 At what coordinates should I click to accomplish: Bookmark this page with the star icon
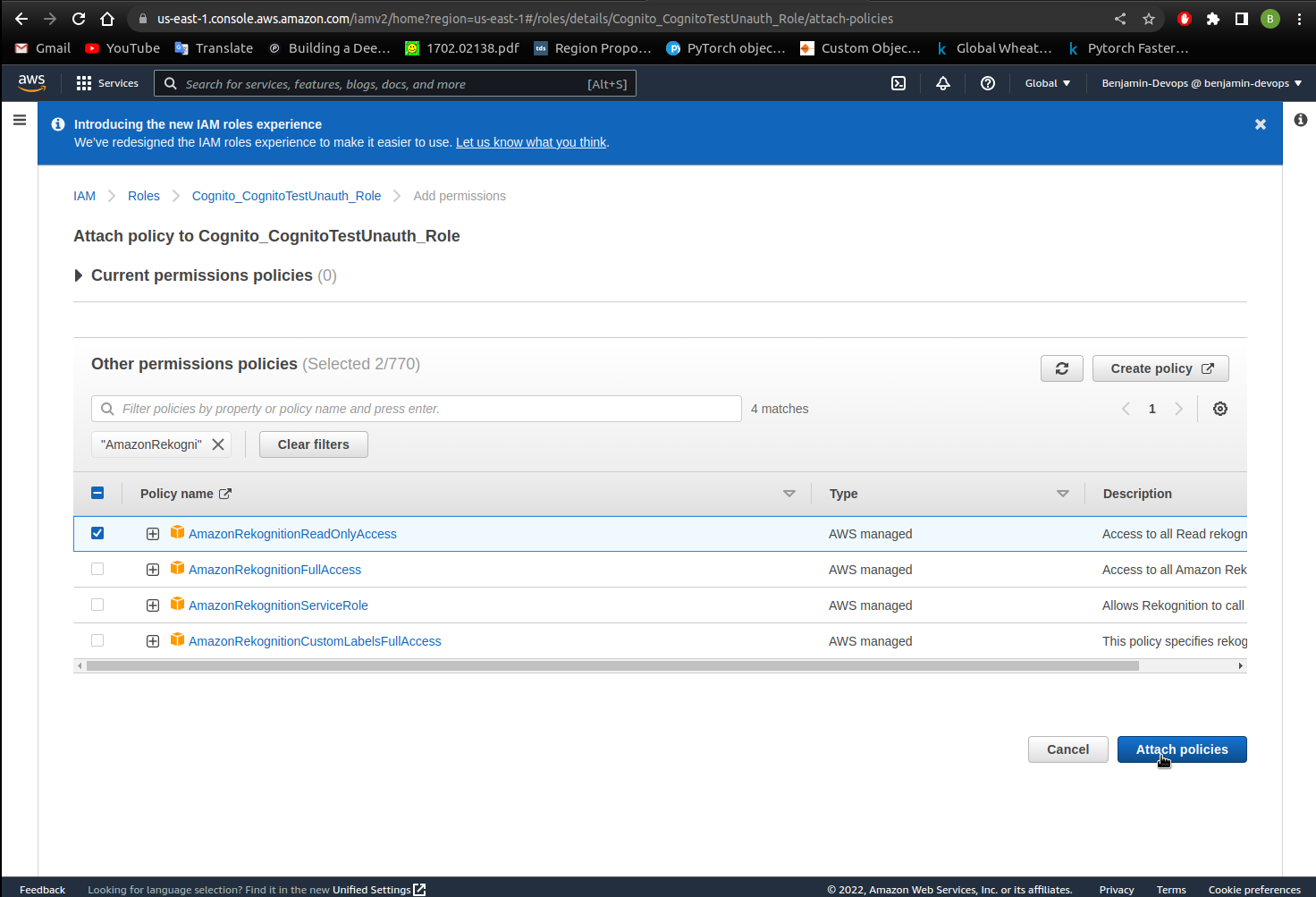[x=1149, y=19]
